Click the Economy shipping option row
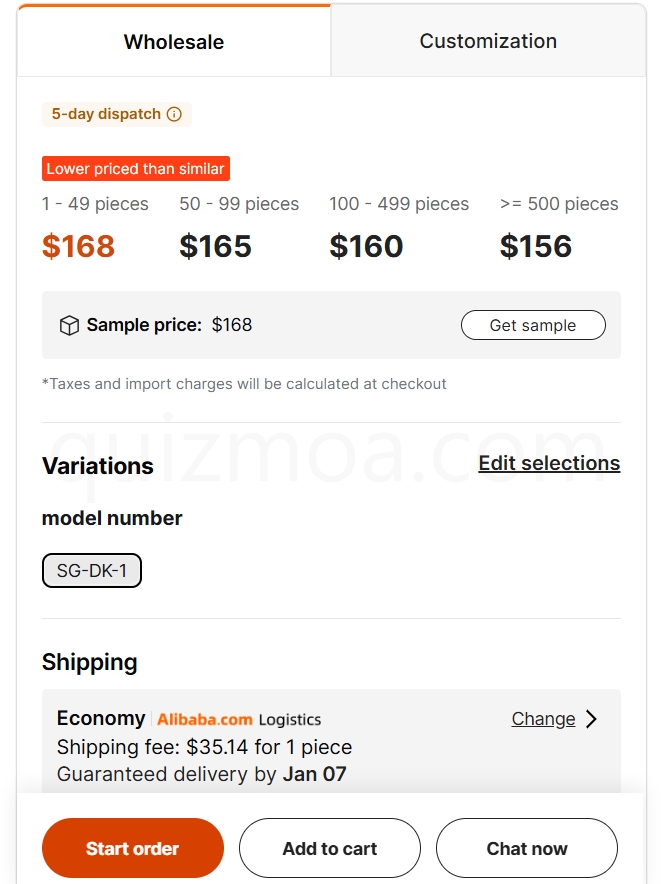 331,741
